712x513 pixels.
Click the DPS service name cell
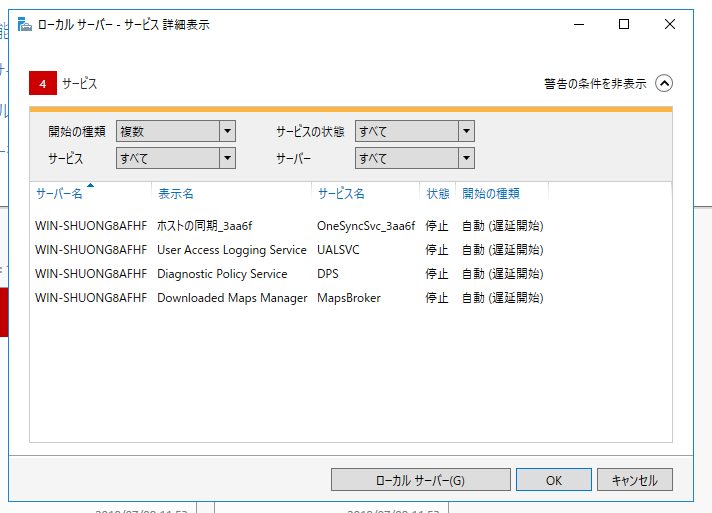pyautogui.click(x=328, y=274)
